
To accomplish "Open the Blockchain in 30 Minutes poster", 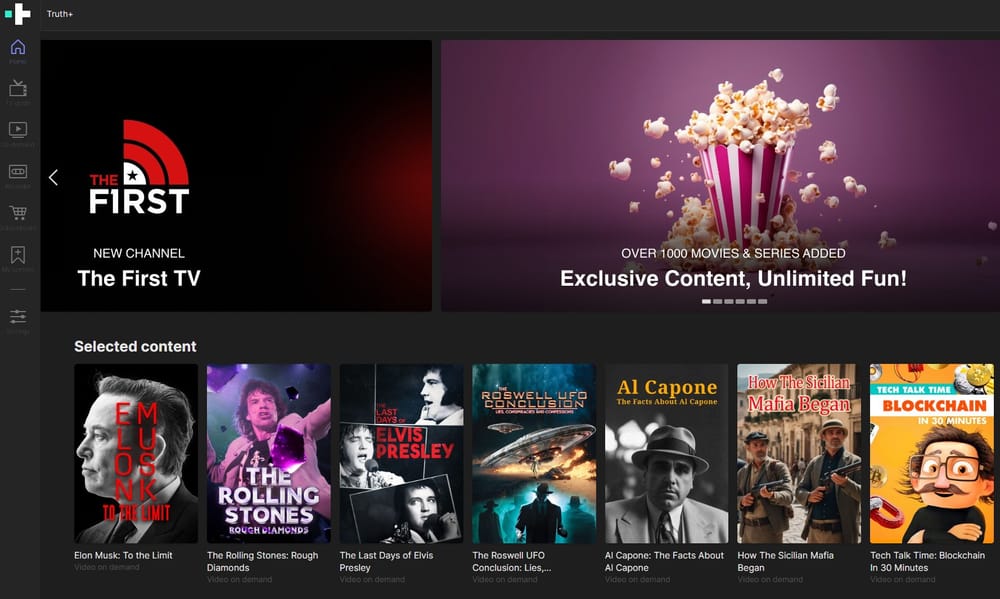I will (x=932, y=454).
